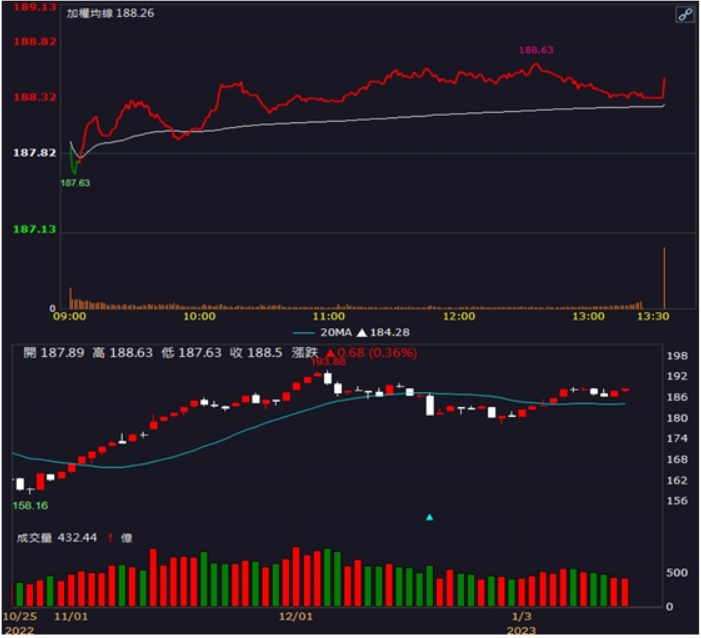Click the chain link icon at top right
701x638 pixels.
click(685, 15)
